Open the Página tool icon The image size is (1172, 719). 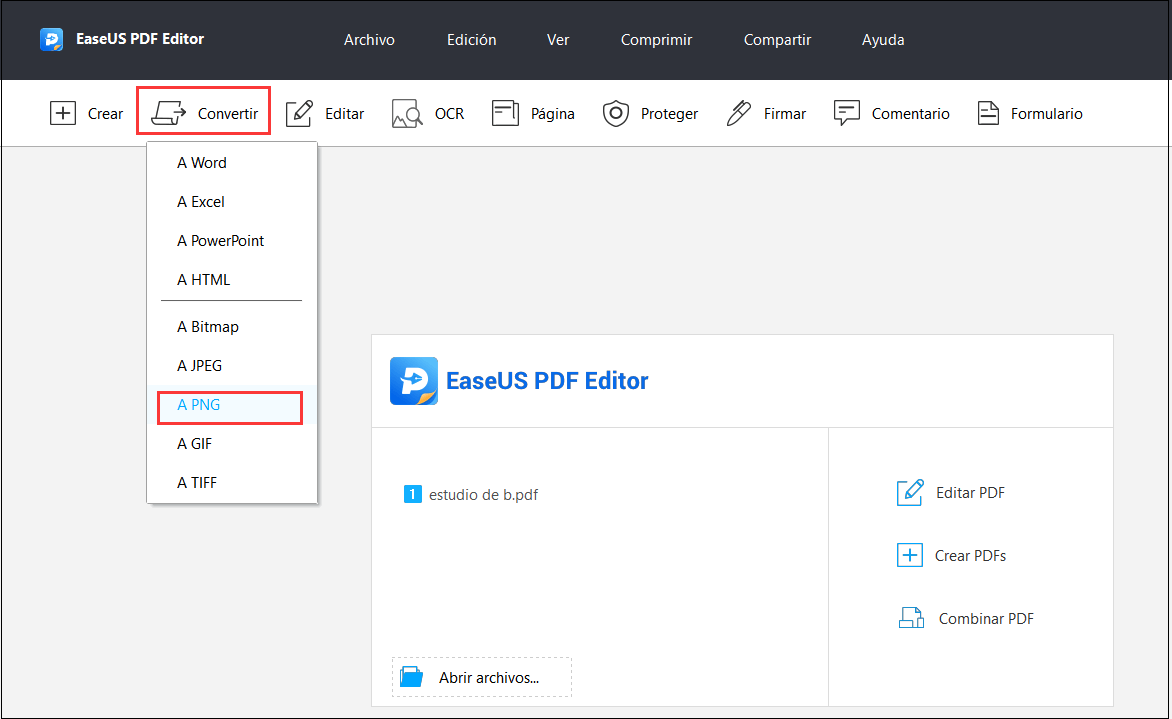tap(505, 114)
